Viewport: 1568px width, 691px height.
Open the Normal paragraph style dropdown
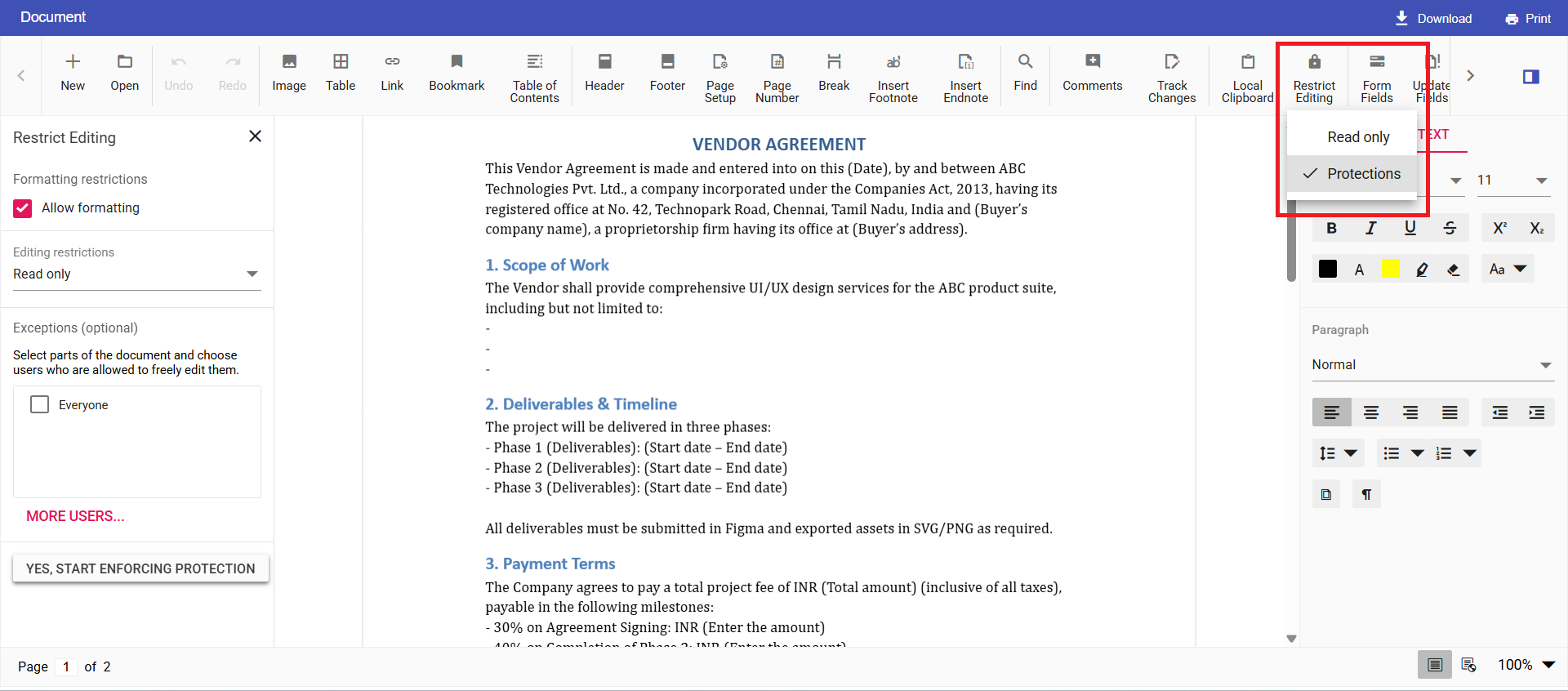(x=1544, y=365)
